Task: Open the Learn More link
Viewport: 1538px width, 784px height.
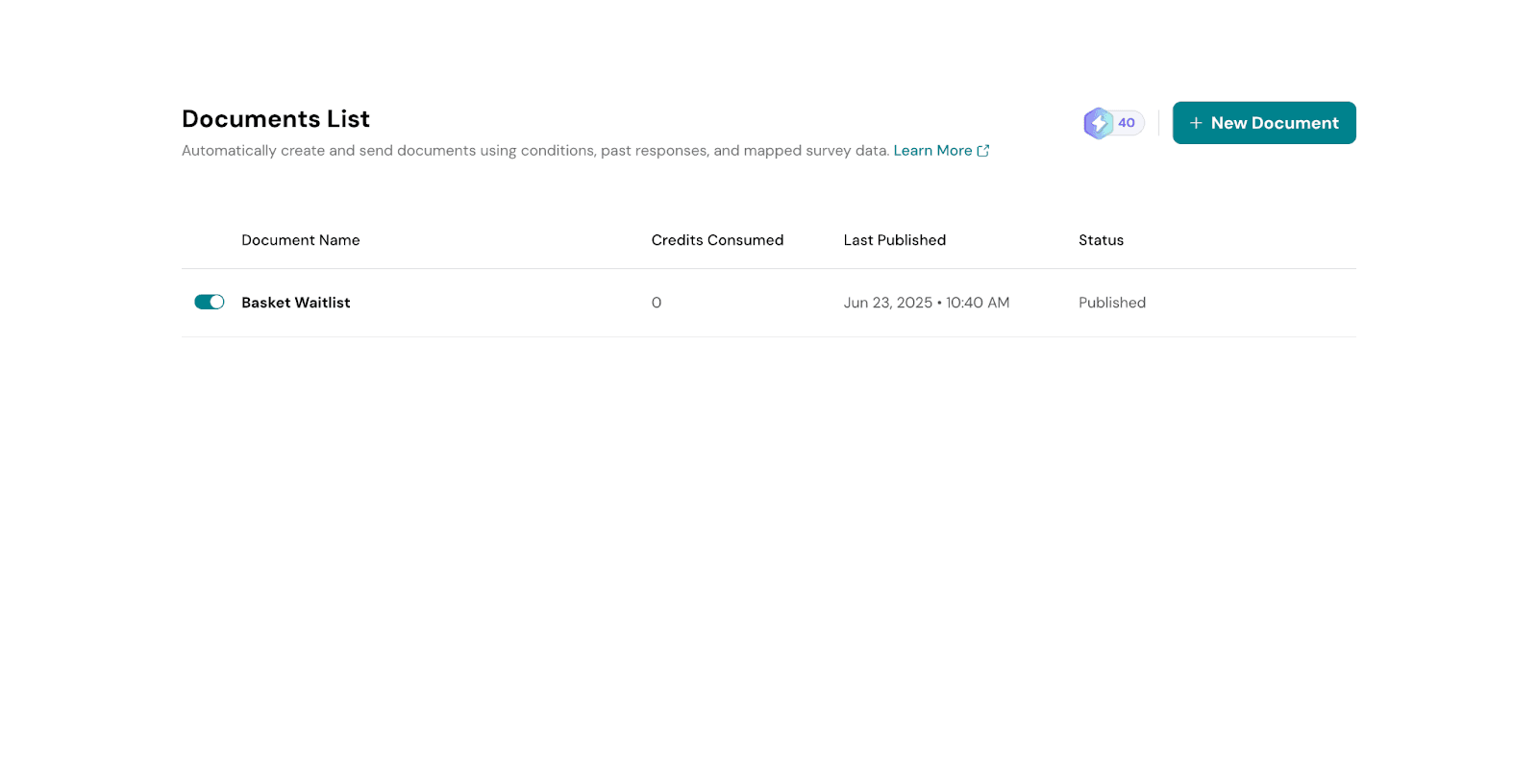Action: (932, 151)
